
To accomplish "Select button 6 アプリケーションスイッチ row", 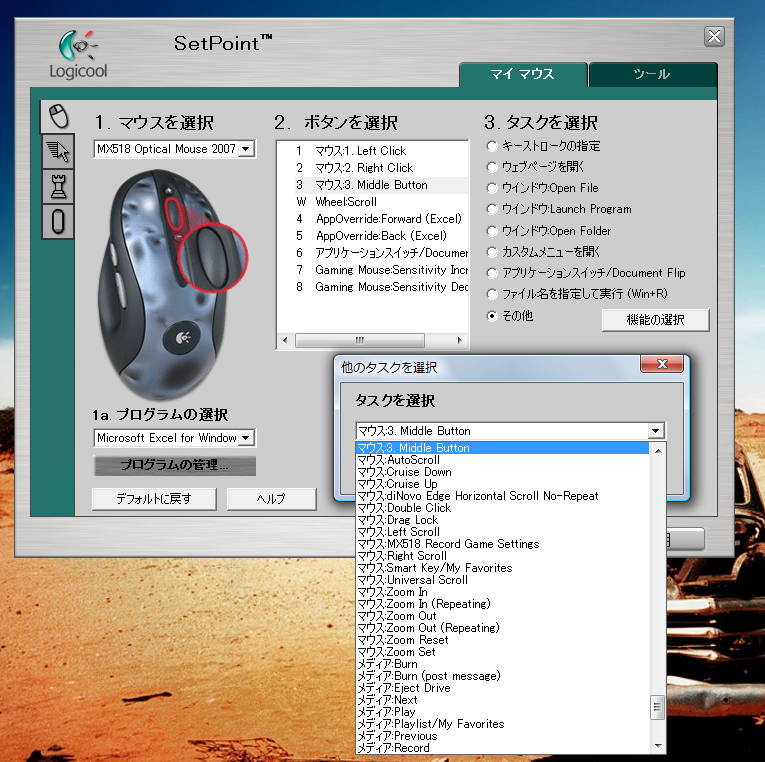I will [372, 253].
